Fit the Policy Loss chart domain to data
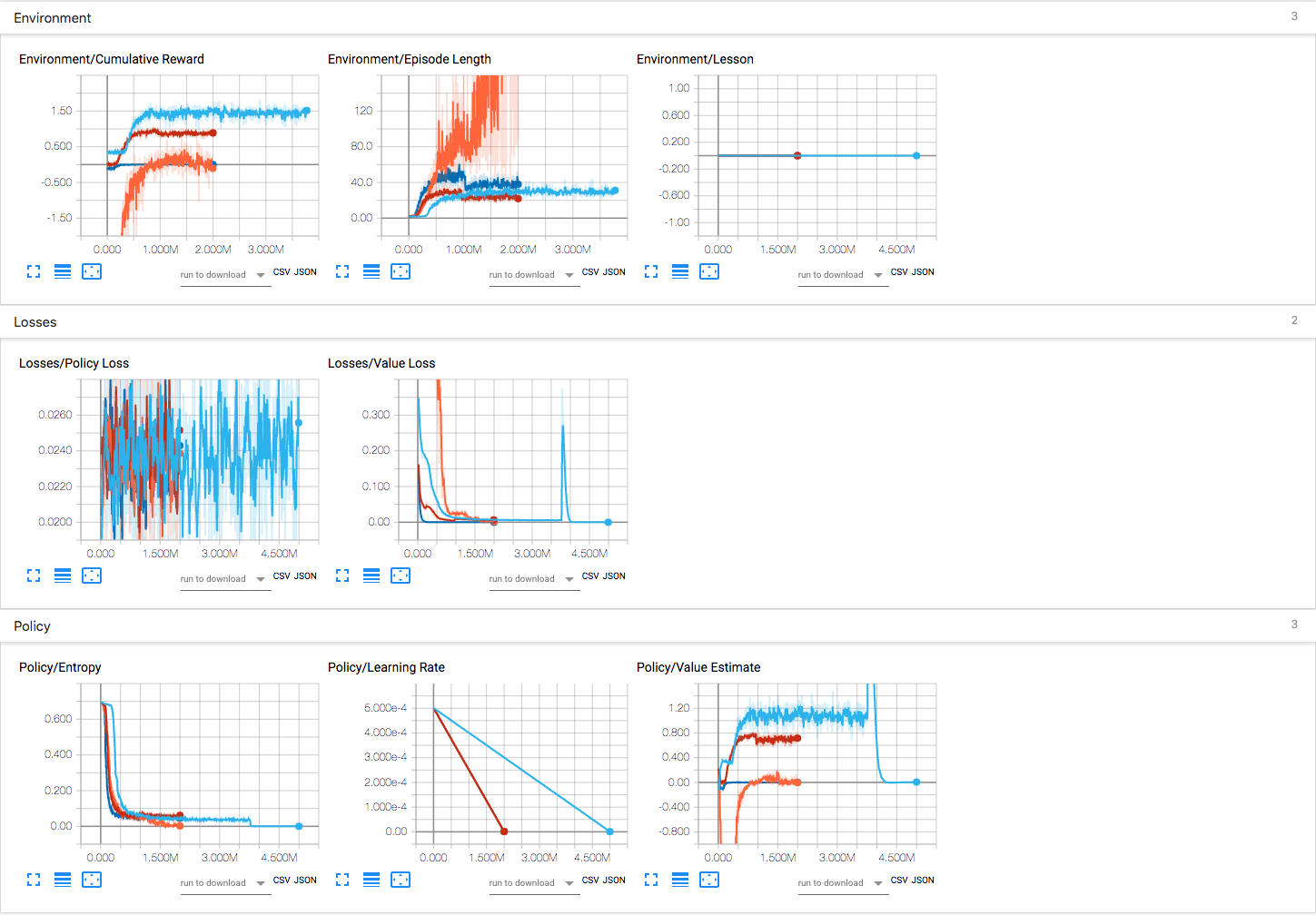 coord(92,576)
